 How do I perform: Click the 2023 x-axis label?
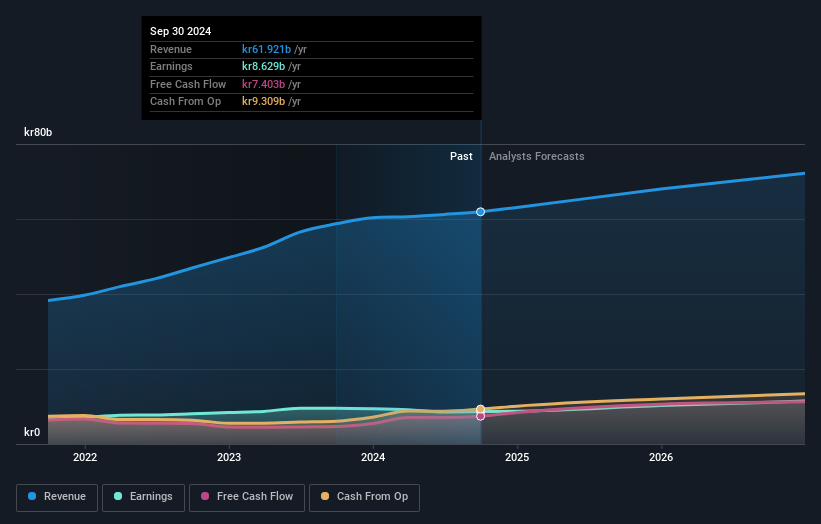[x=229, y=458]
